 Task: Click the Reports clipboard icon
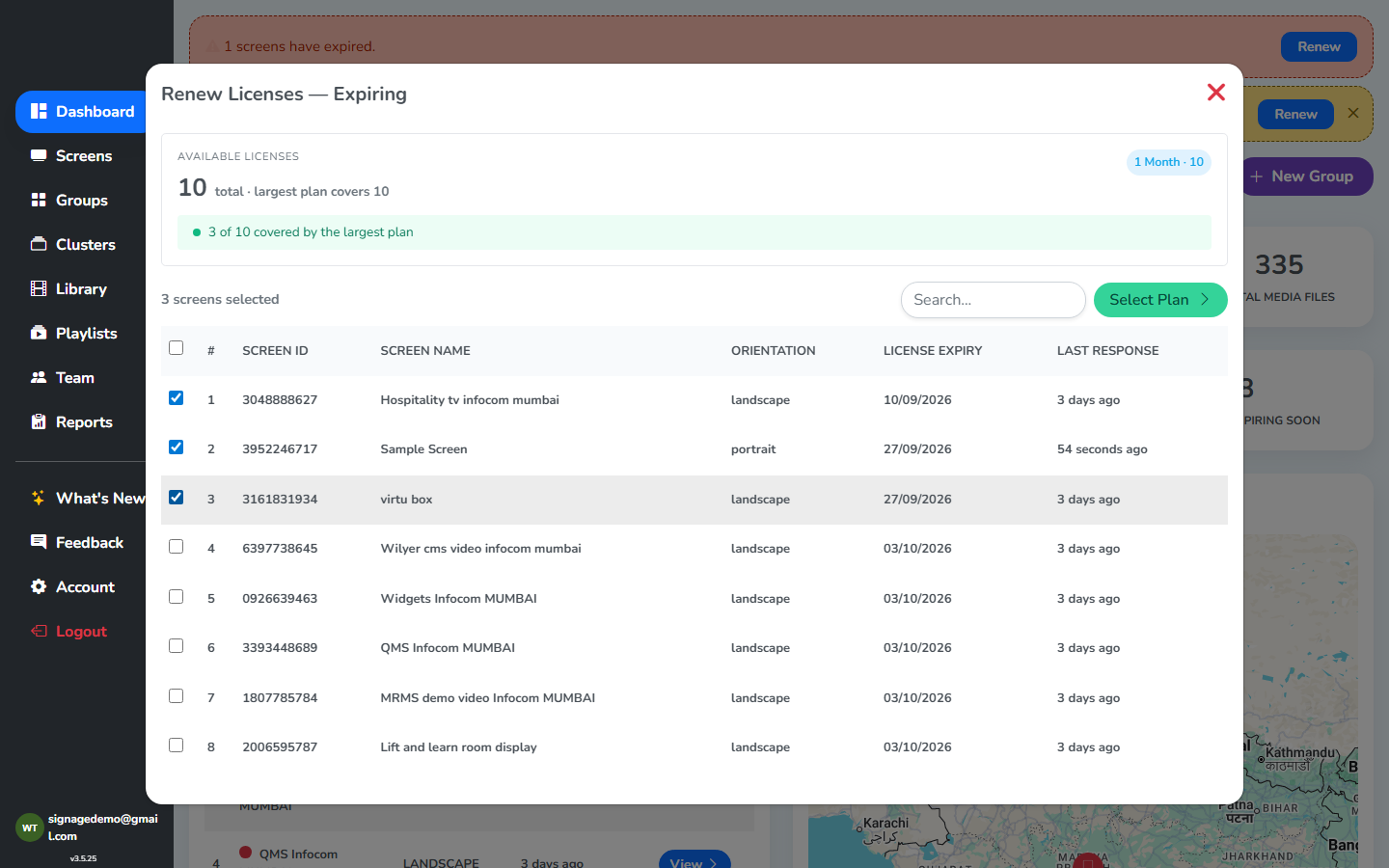pos(39,421)
